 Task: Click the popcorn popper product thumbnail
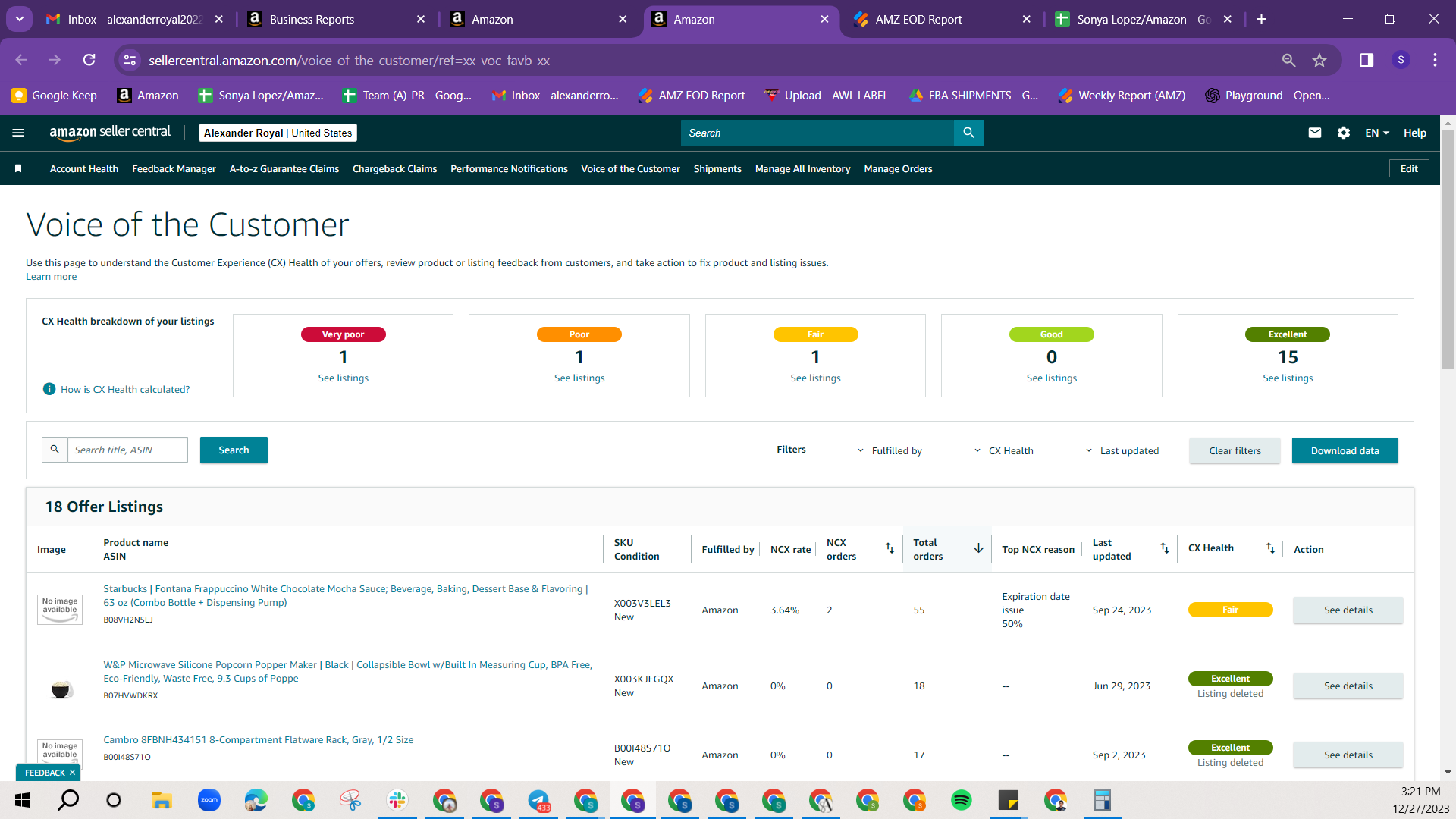click(61, 689)
